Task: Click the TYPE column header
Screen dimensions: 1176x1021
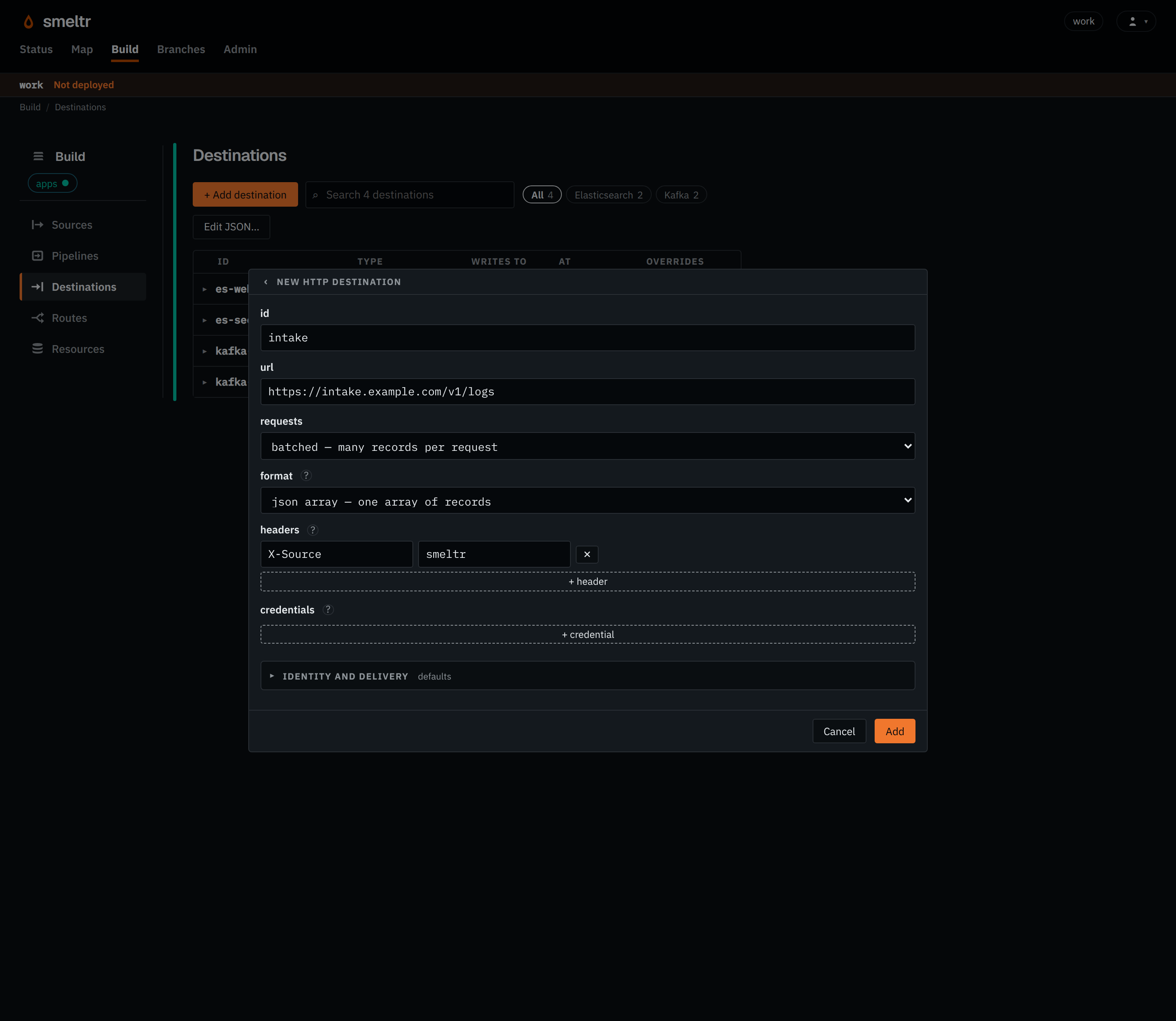Action: pos(370,261)
